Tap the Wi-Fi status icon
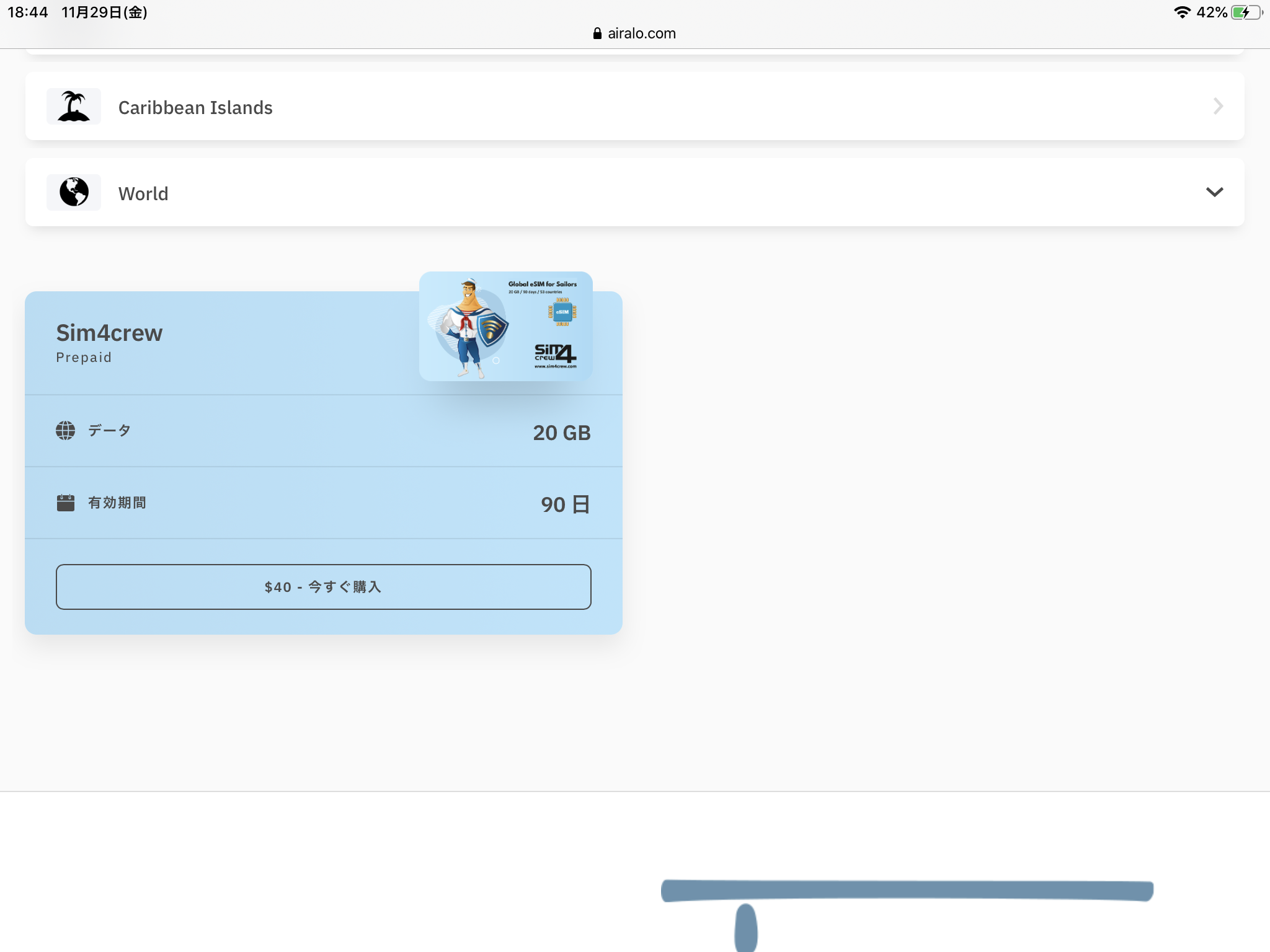1270x952 pixels. pos(1182,12)
